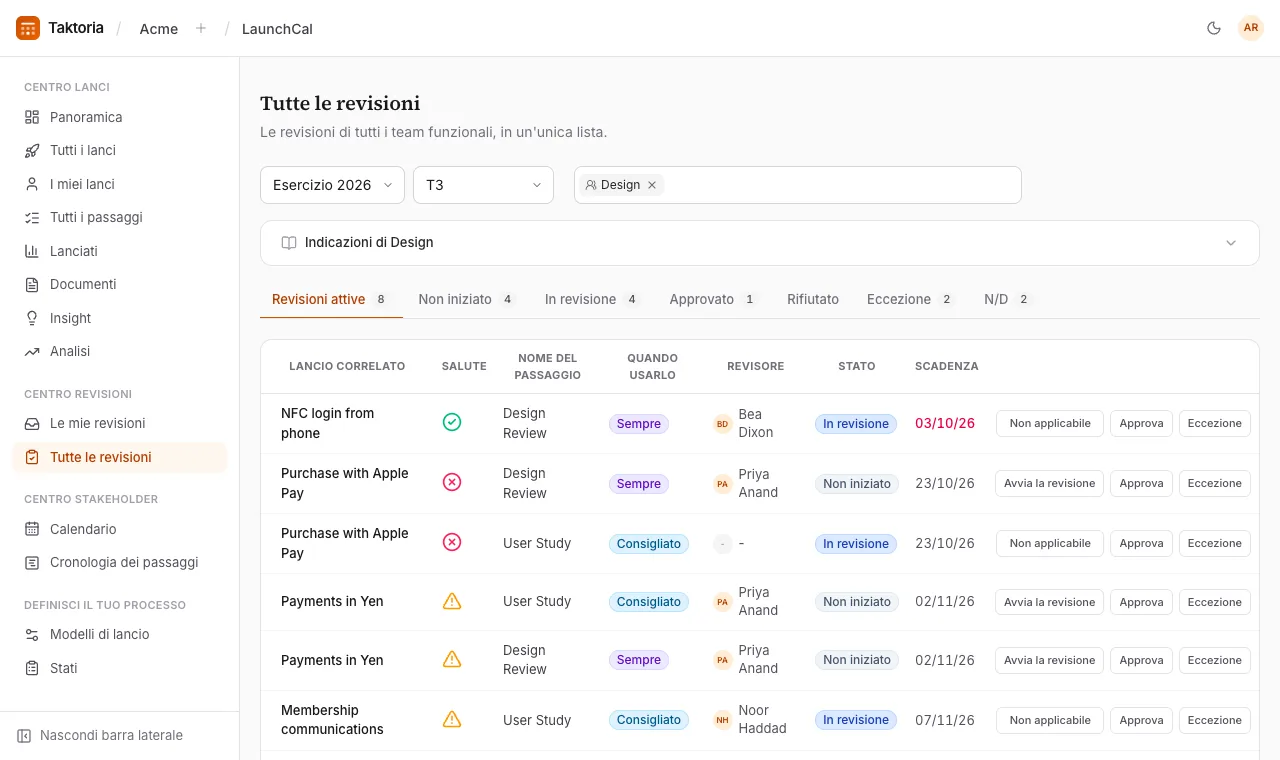Viewport: 1280px width, 760px height.
Task: Click the LaunchCal breadcrumb
Action: tap(277, 29)
